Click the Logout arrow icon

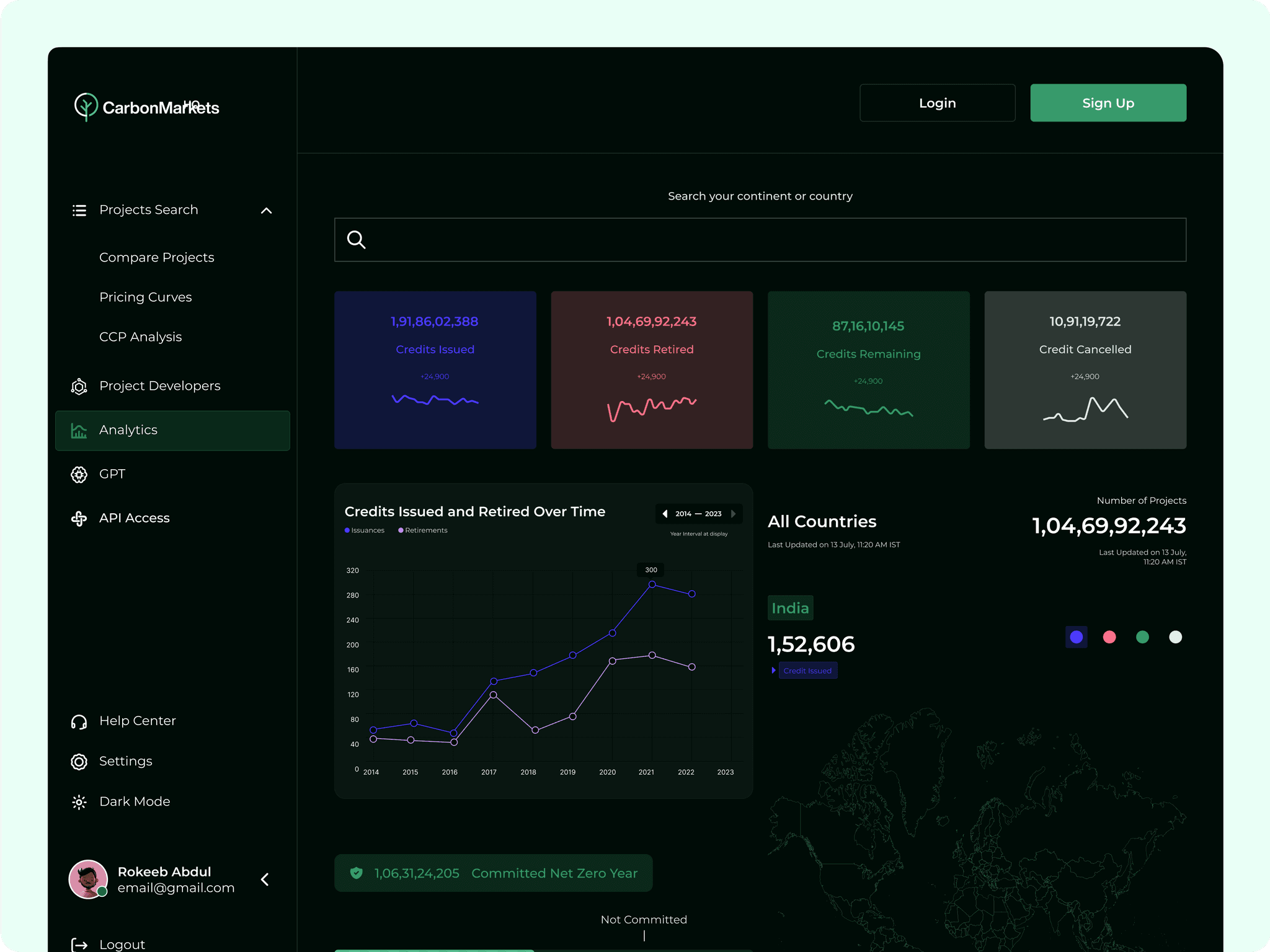click(79, 945)
